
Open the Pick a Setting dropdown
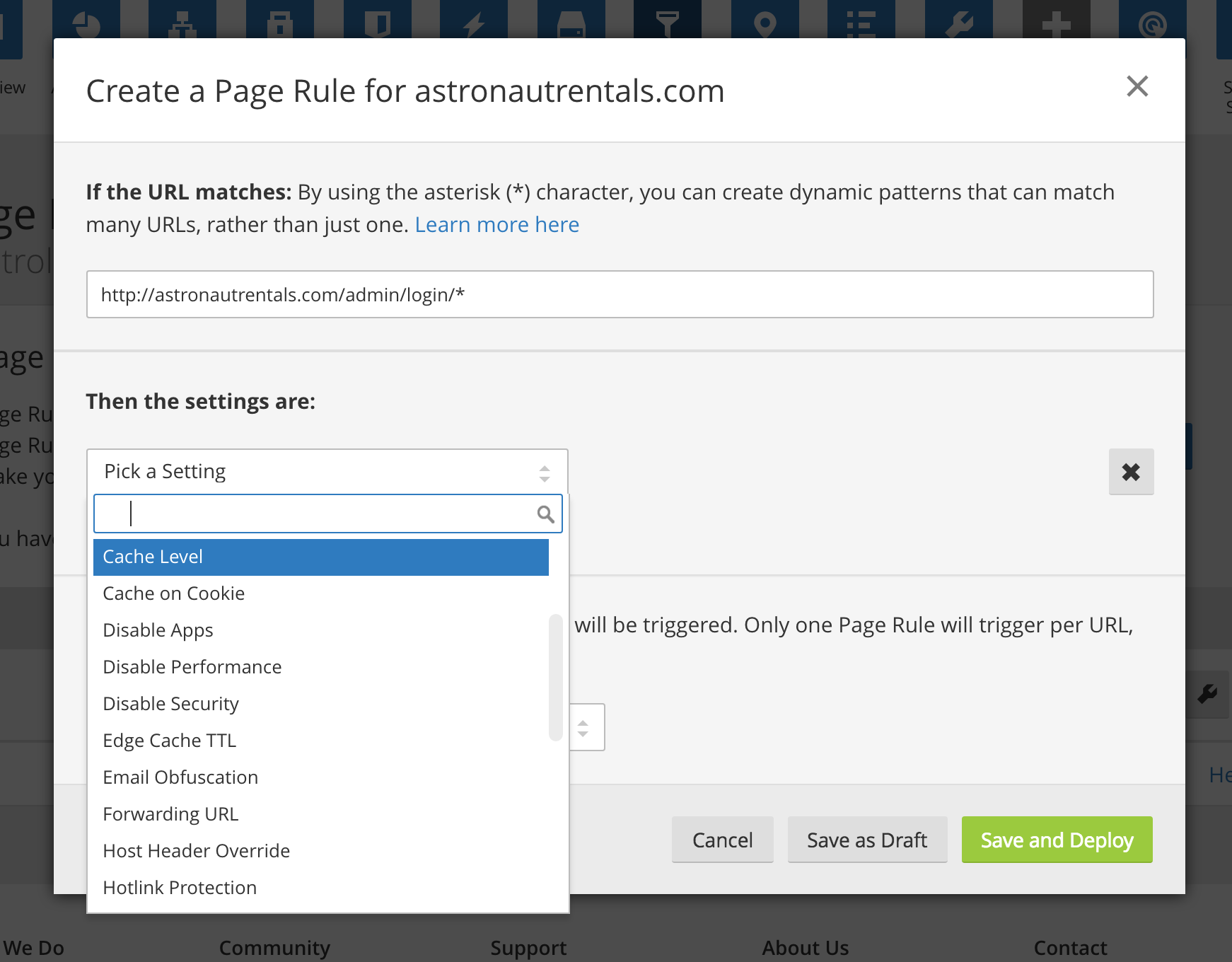[327, 470]
